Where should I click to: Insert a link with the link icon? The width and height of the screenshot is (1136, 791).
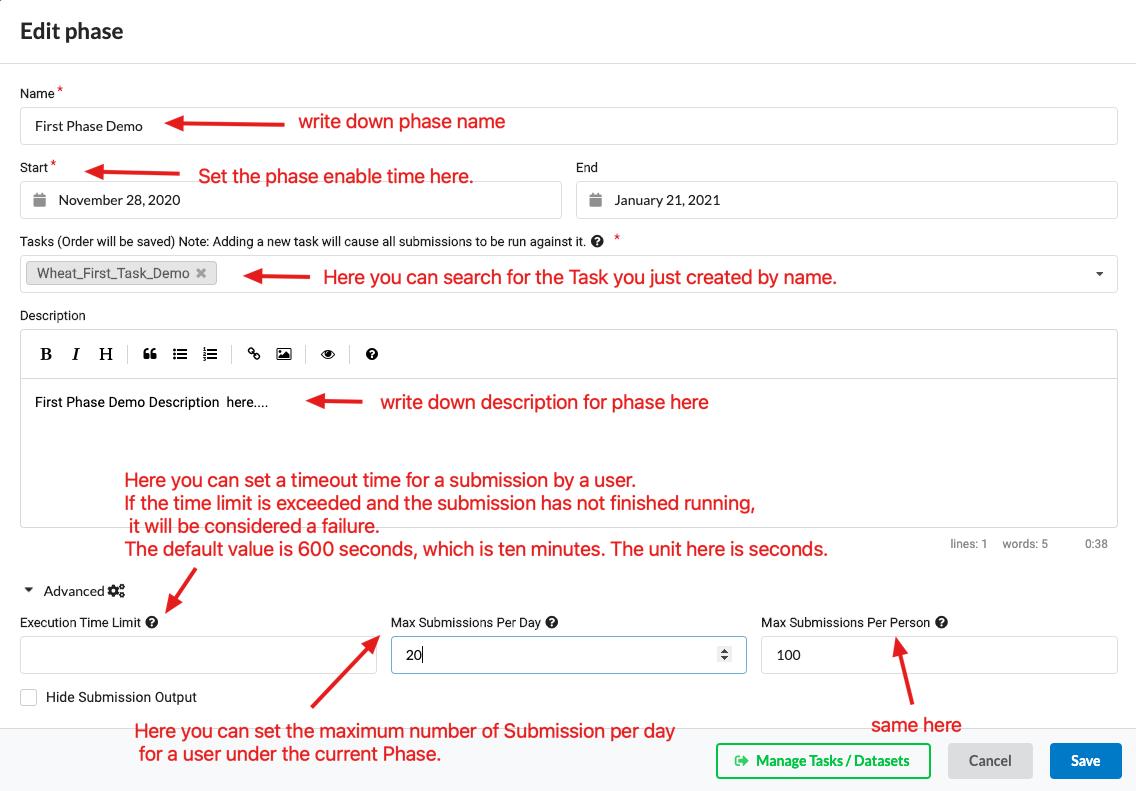[x=254, y=354]
